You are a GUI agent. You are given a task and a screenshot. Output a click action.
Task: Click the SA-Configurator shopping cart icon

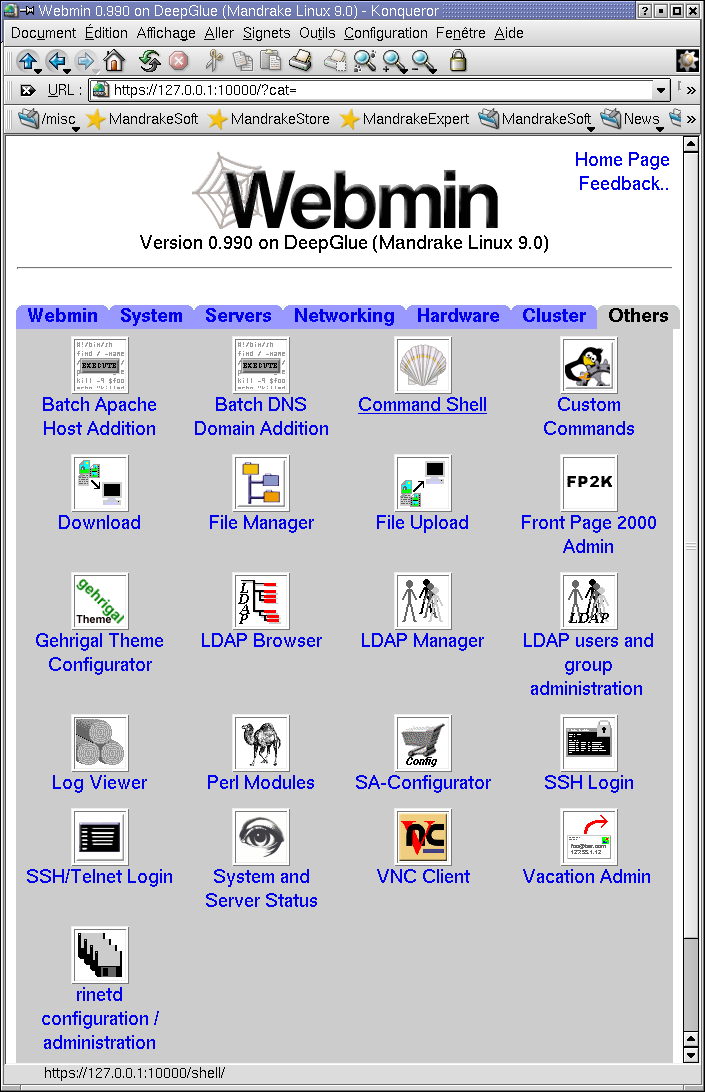point(423,743)
